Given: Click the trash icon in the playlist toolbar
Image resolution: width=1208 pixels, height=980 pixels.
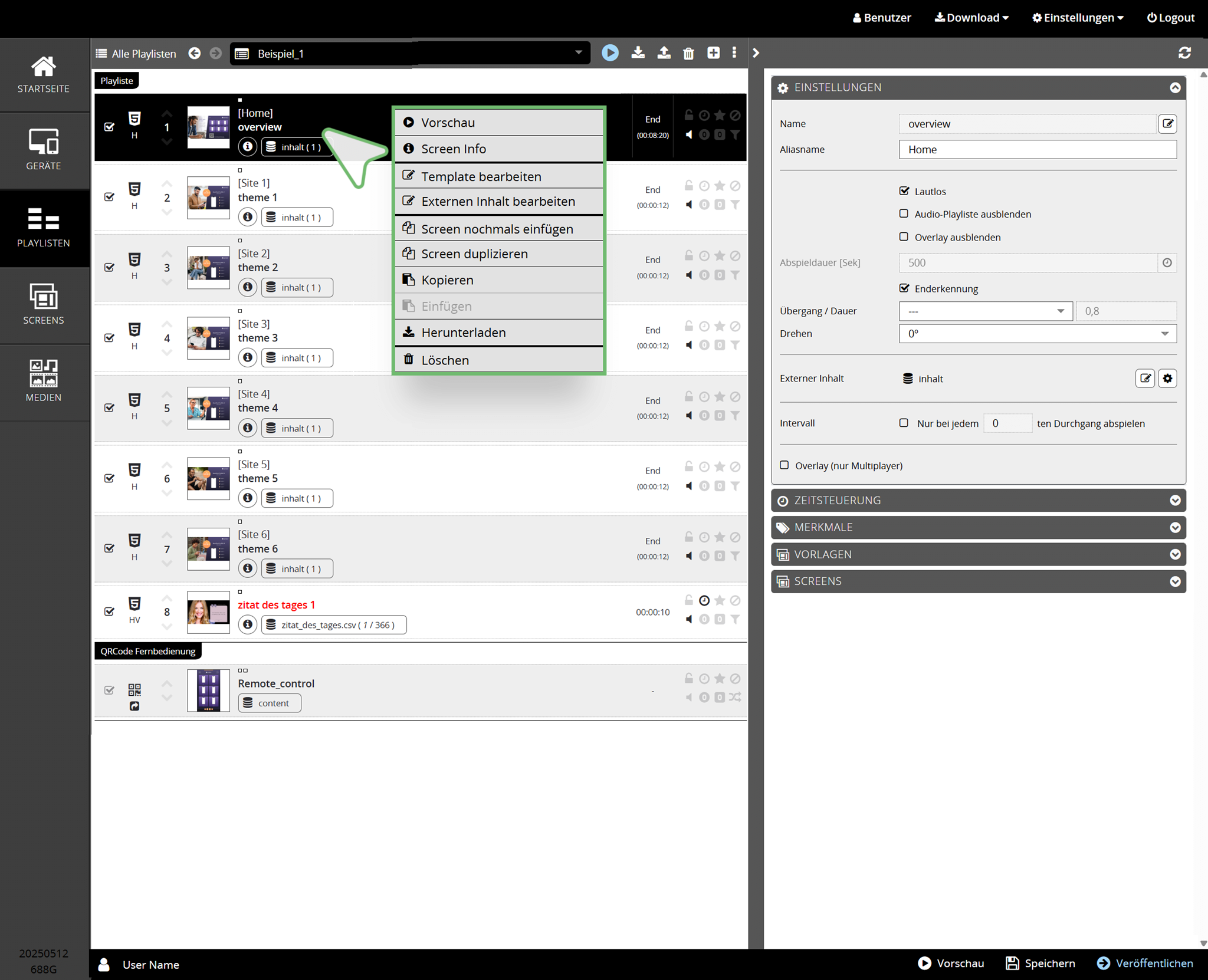Looking at the screenshot, I should pos(688,54).
